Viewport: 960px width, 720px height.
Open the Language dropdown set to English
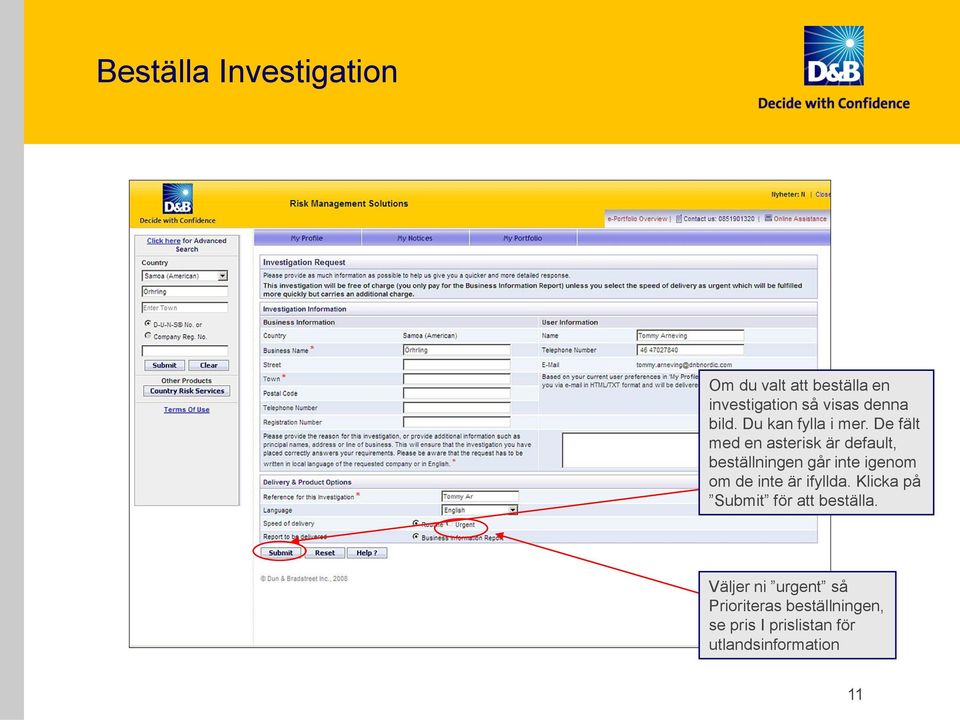(479, 510)
